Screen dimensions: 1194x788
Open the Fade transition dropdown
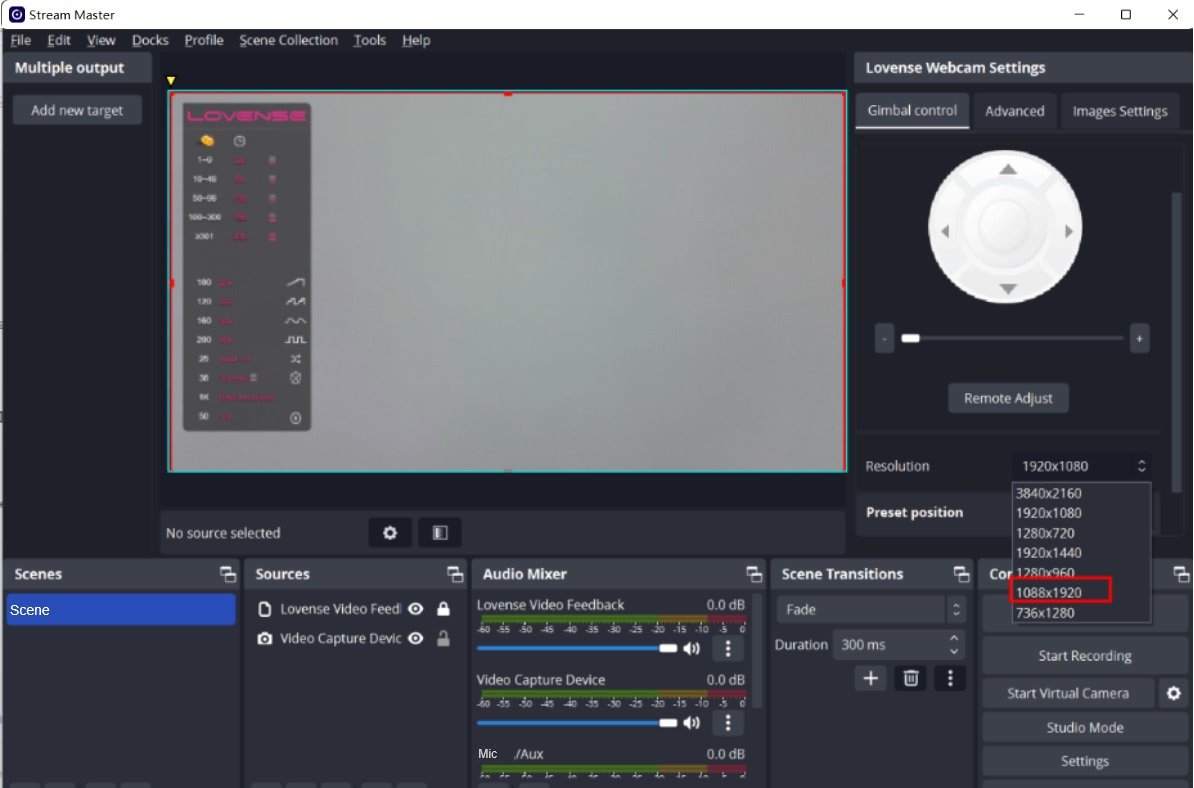point(871,609)
